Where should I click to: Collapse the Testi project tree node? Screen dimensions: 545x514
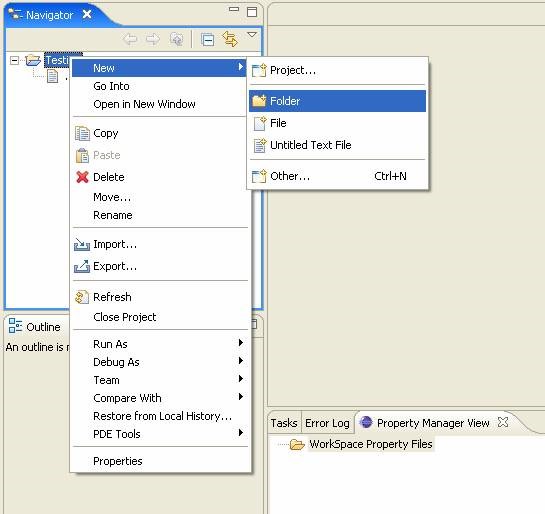coord(14,60)
